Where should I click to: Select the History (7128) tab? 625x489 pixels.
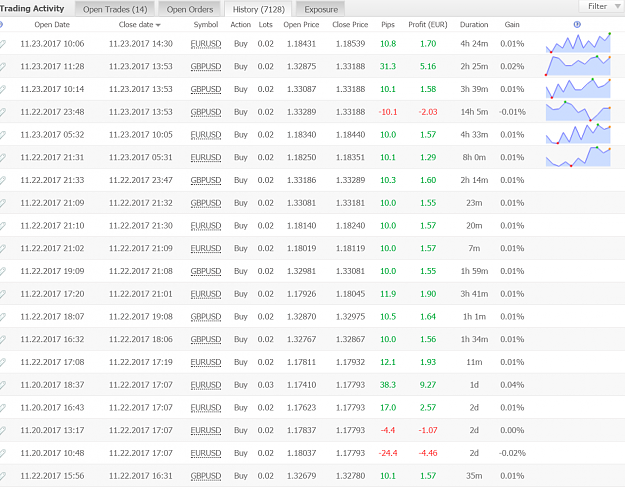click(258, 9)
